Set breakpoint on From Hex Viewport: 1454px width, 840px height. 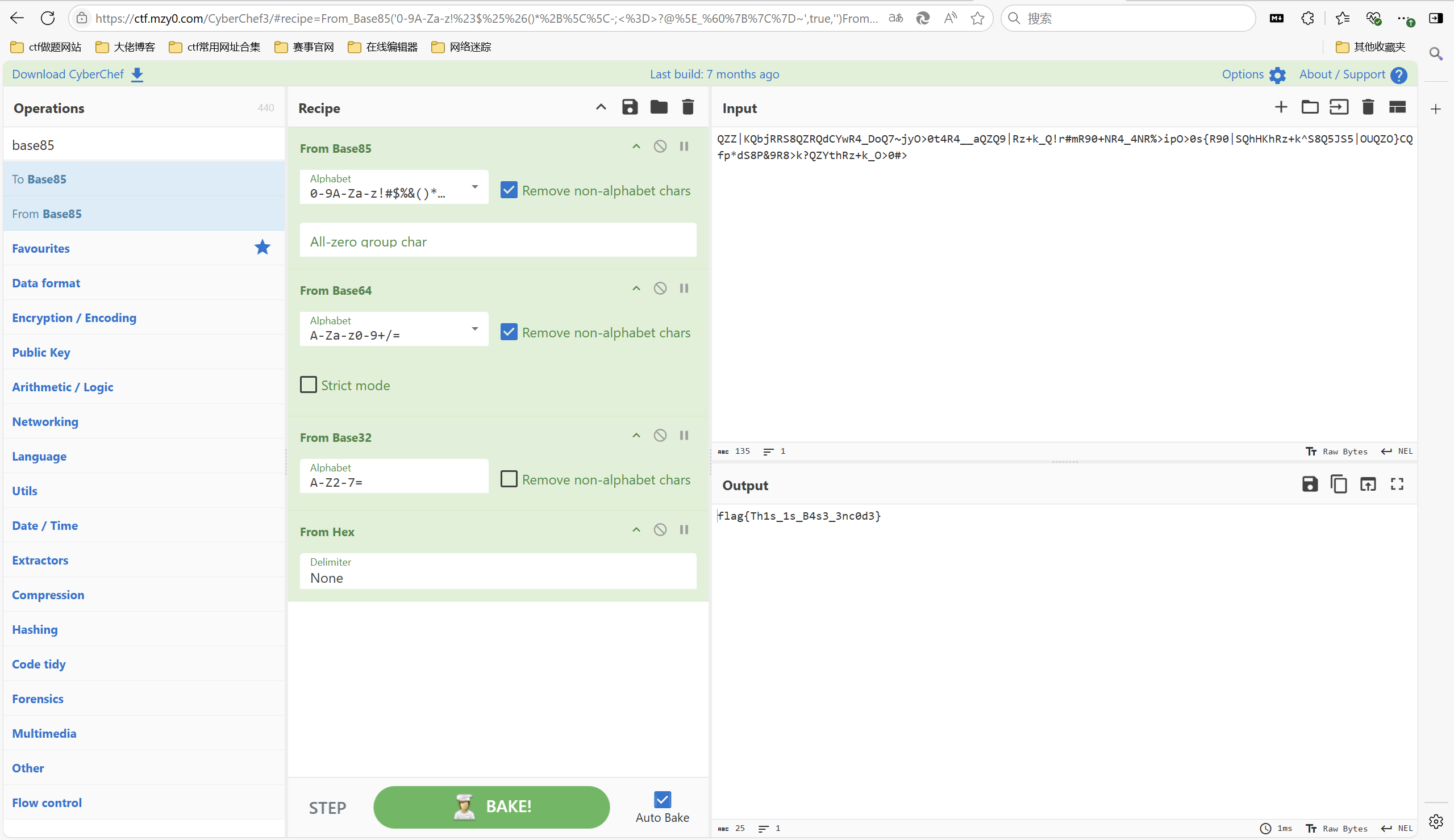[x=684, y=530]
